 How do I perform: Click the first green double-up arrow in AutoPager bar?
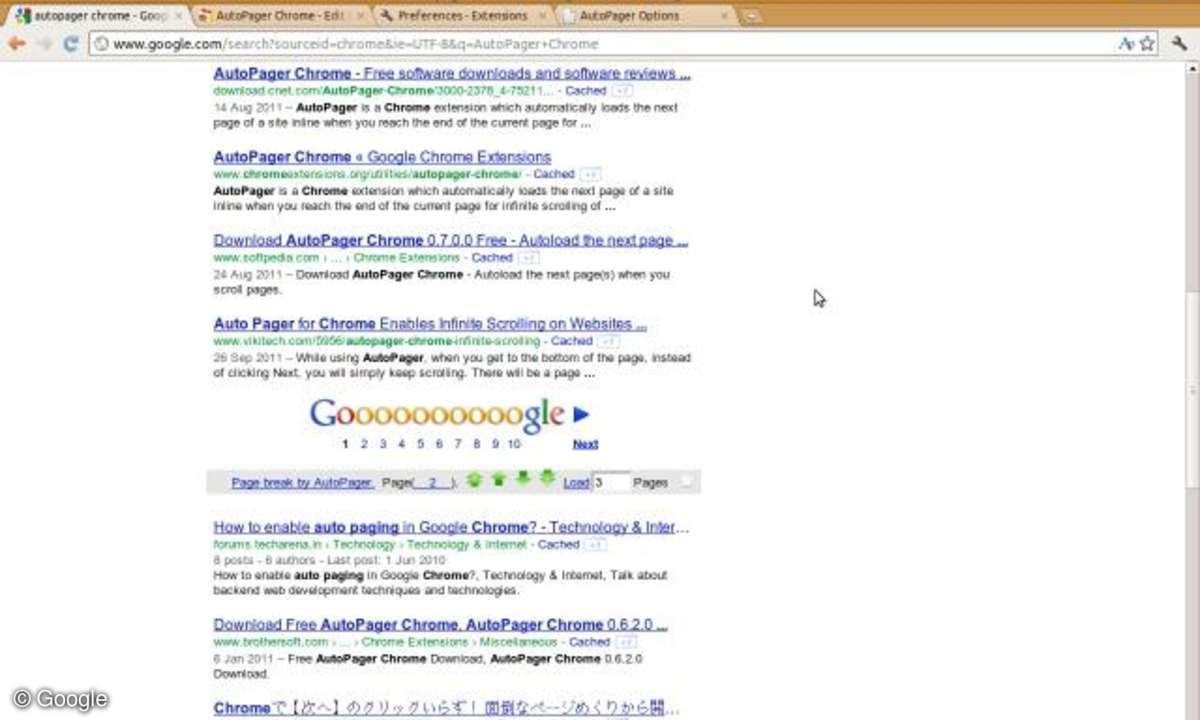[x=474, y=480]
